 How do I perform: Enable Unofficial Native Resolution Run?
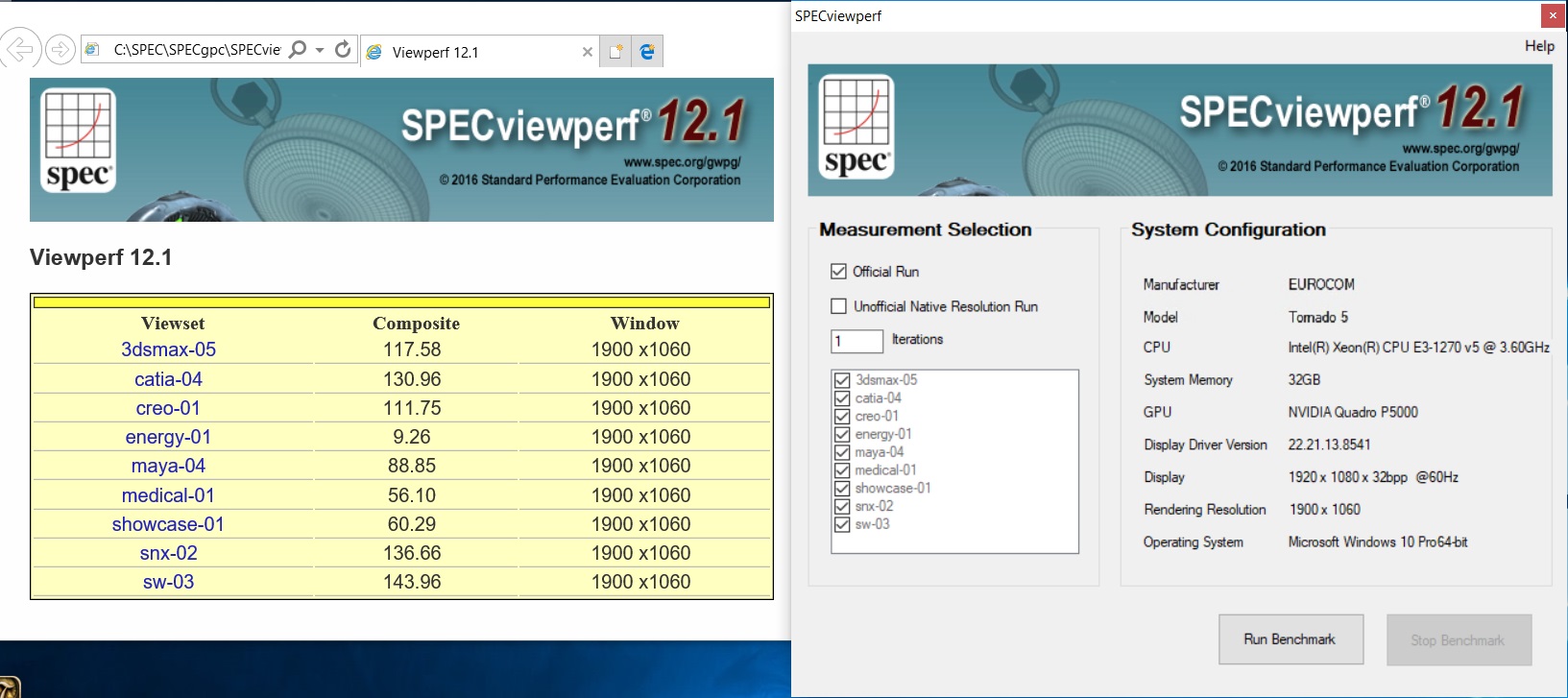[x=838, y=306]
